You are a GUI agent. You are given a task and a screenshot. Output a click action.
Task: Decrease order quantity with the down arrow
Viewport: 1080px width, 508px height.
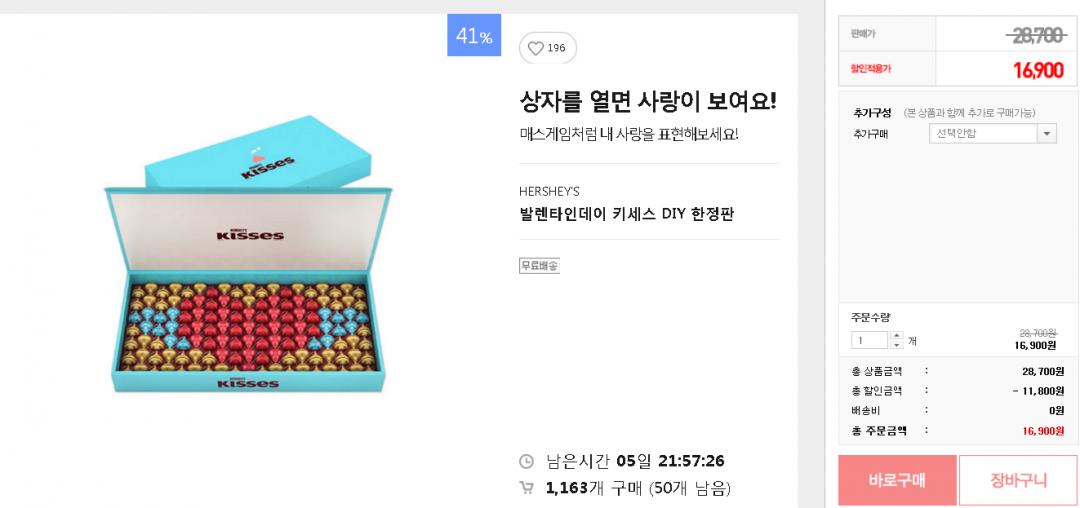point(897,344)
